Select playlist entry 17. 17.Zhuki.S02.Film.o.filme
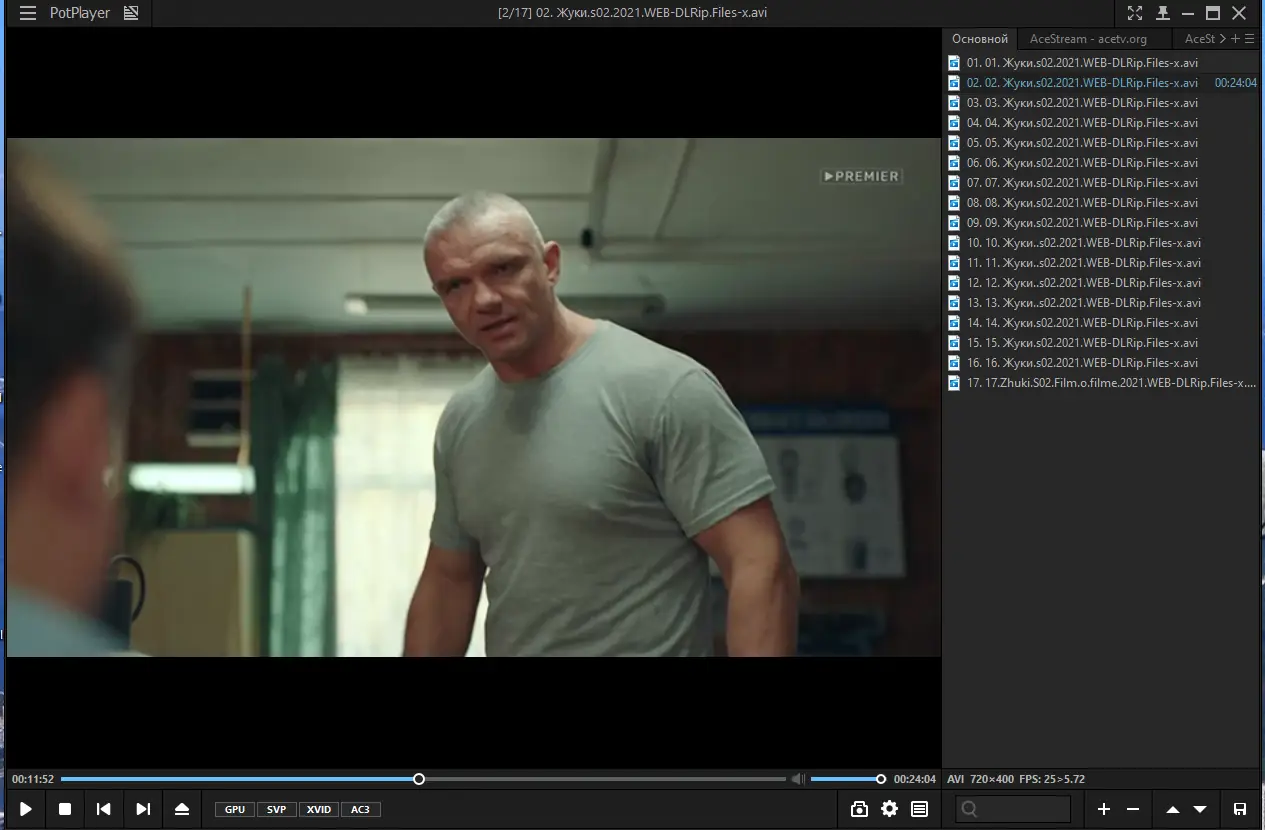 1102,383
